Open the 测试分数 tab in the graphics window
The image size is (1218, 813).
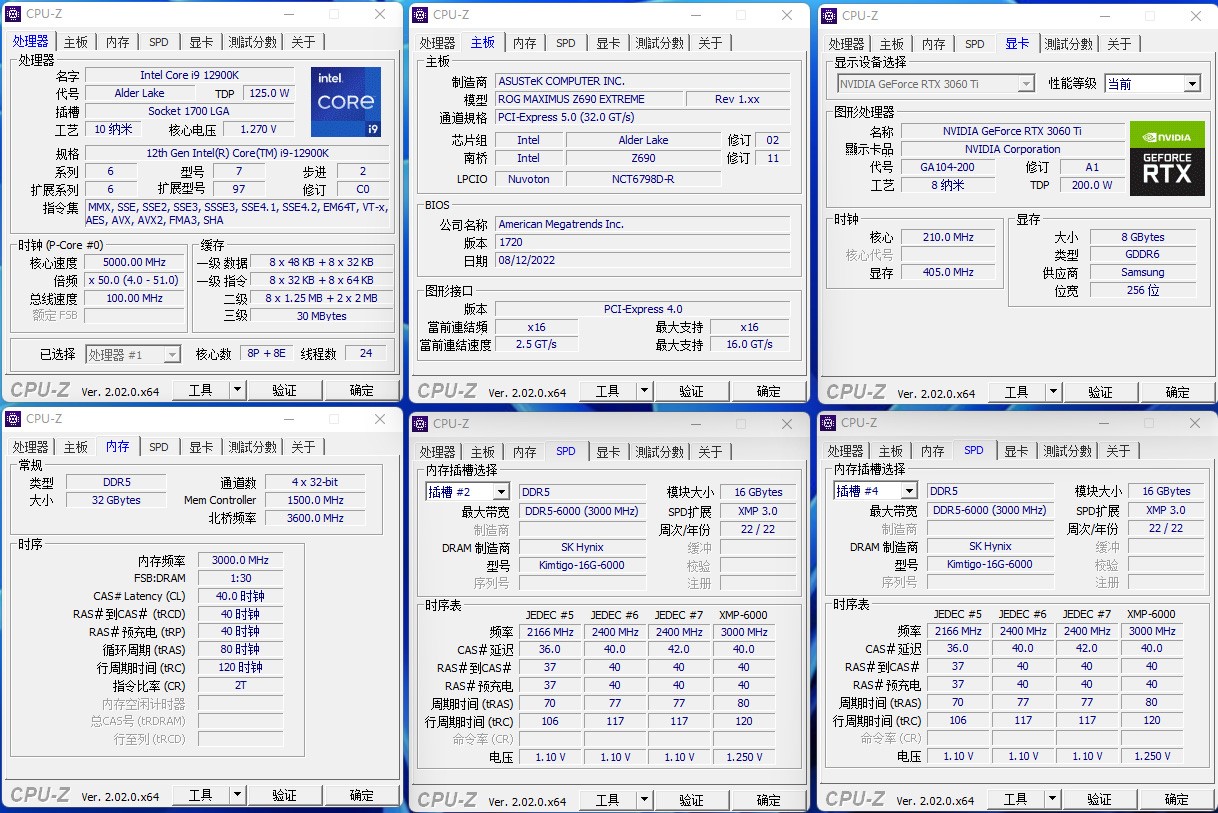[x=1069, y=44]
